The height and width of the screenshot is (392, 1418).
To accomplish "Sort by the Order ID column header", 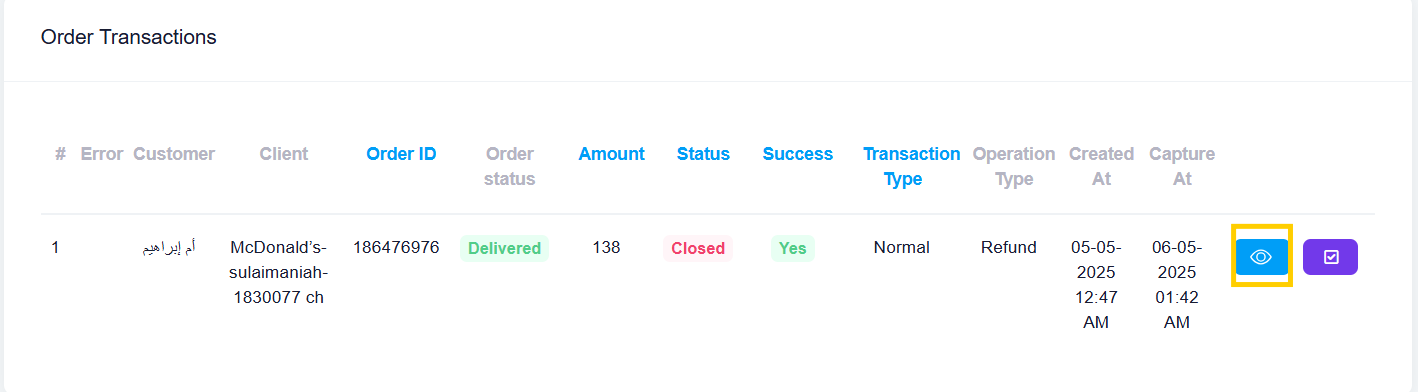I will pos(401,154).
